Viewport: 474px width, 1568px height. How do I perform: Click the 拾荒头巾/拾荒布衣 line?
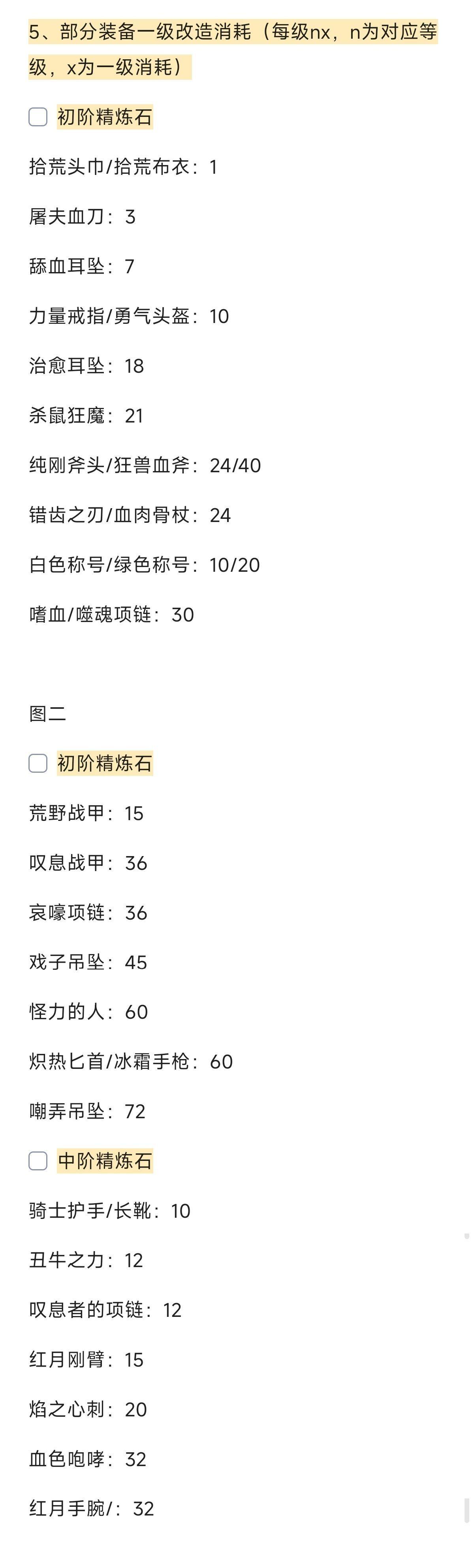click(x=123, y=167)
